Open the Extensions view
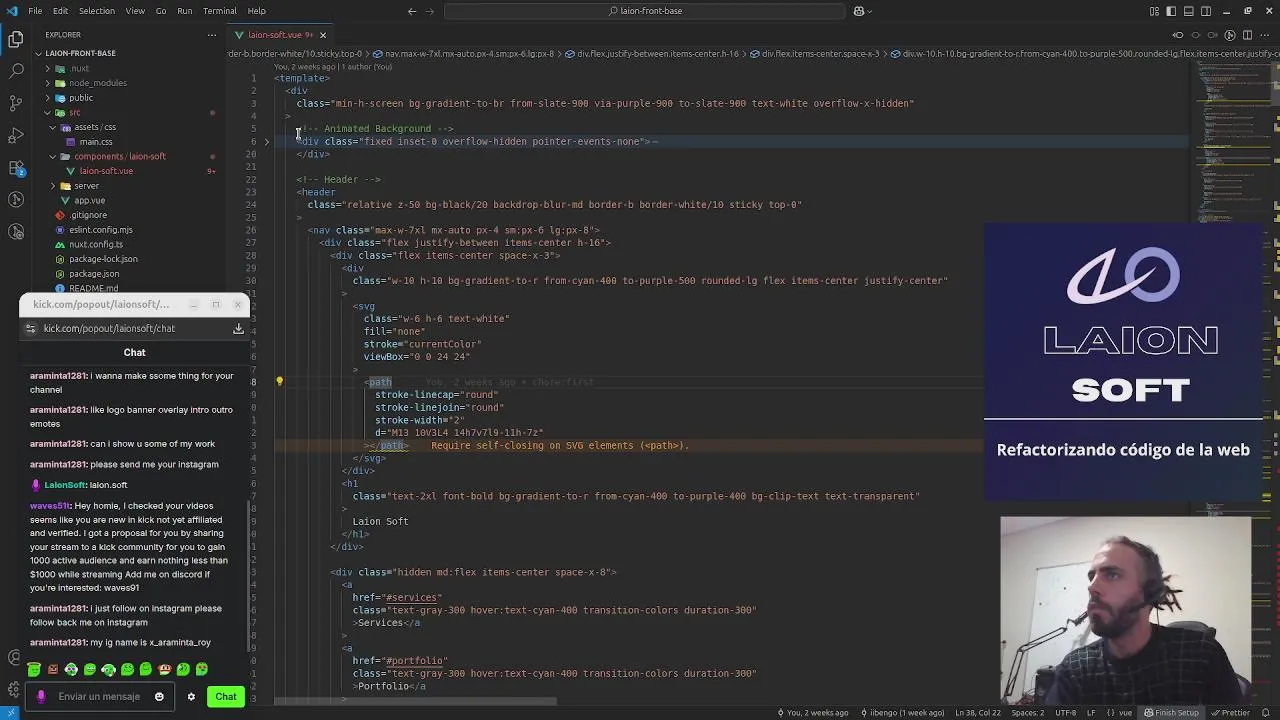 click(x=16, y=167)
